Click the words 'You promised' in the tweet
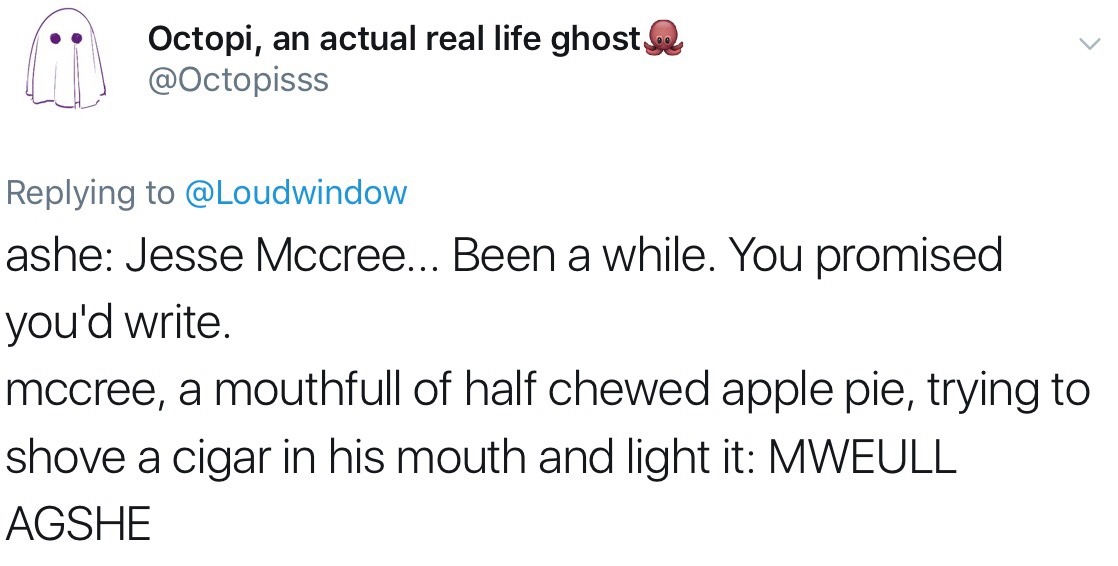 coord(865,256)
